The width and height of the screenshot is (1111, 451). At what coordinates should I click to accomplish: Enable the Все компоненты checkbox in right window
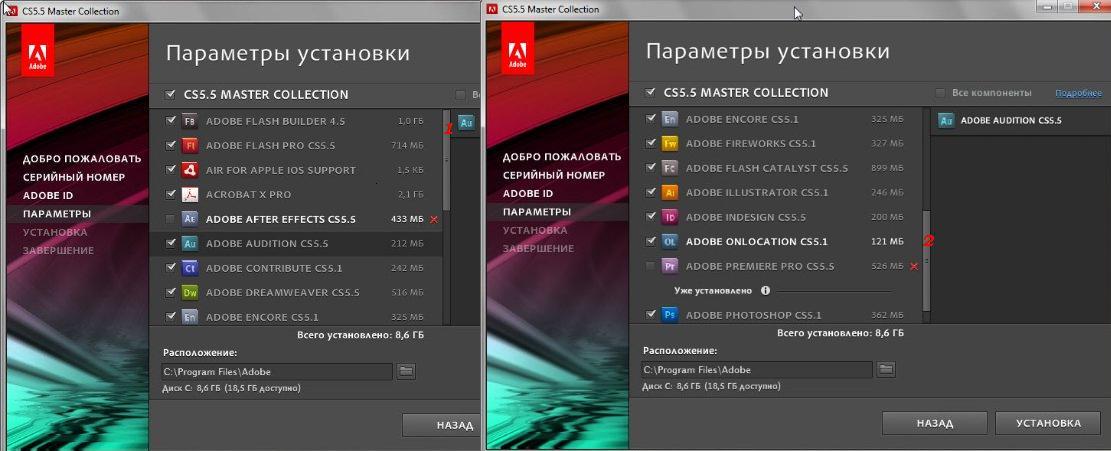(x=940, y=93)
